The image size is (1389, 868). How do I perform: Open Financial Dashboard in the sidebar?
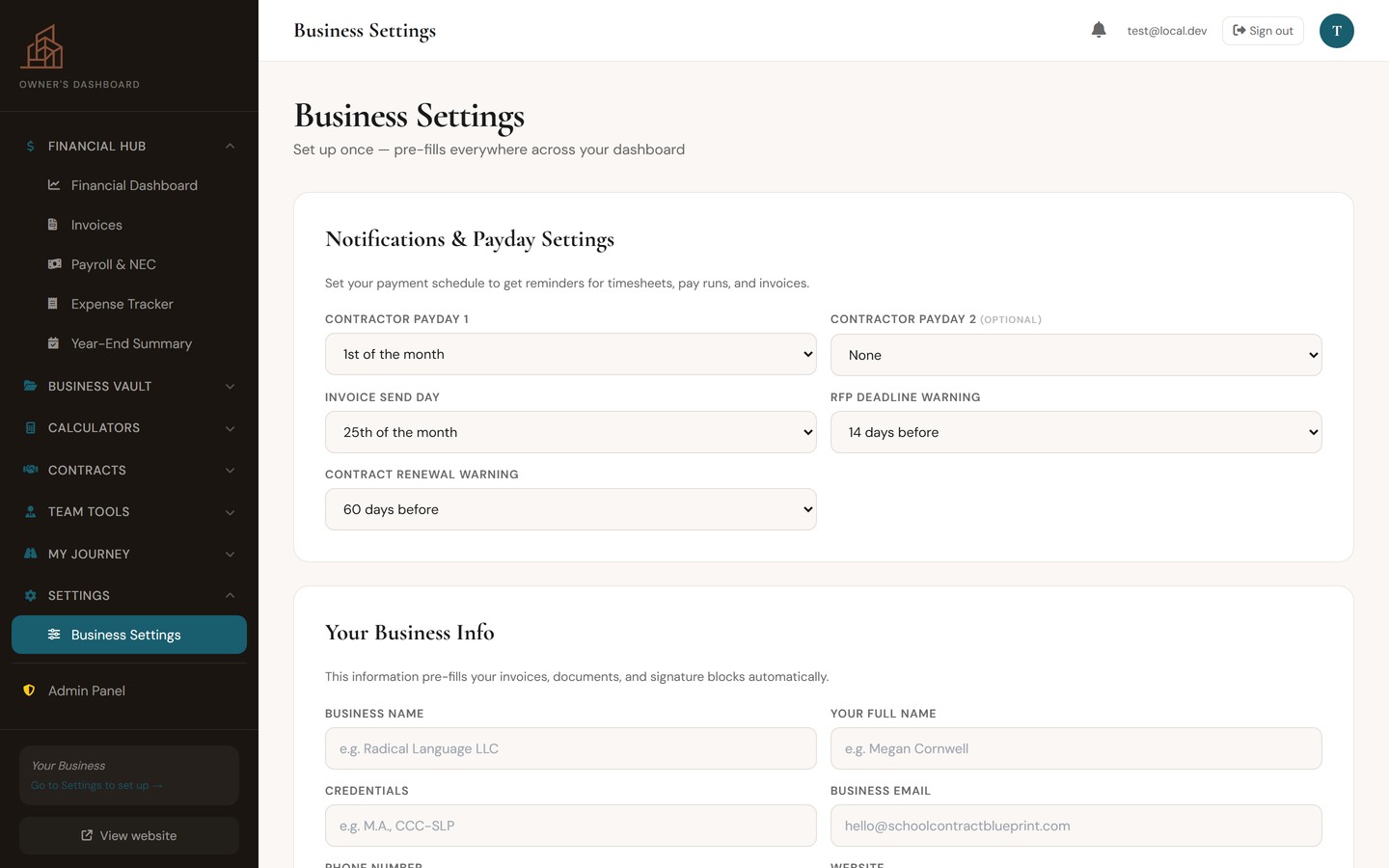pyautogui.click(x=129, y=185)
